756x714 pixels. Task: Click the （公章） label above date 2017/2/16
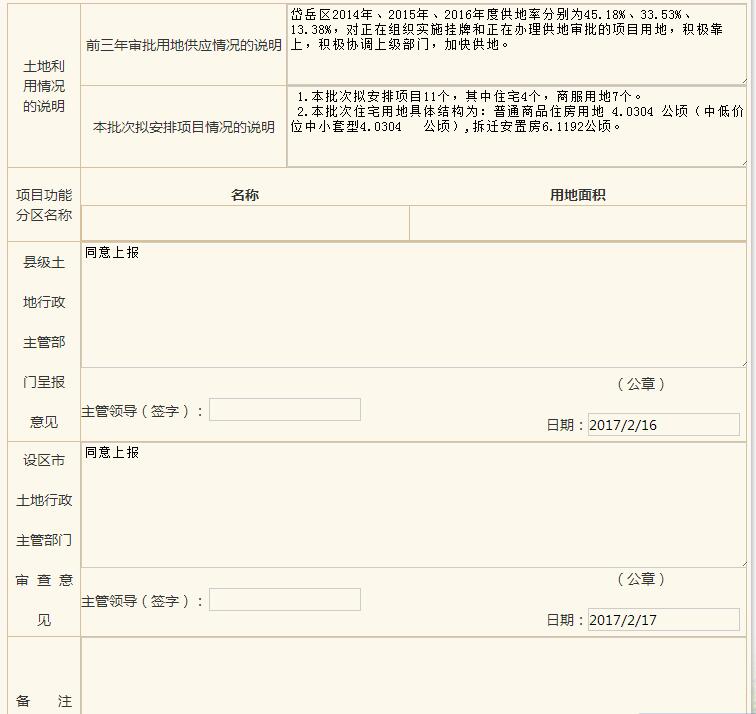tap(640, 384)
